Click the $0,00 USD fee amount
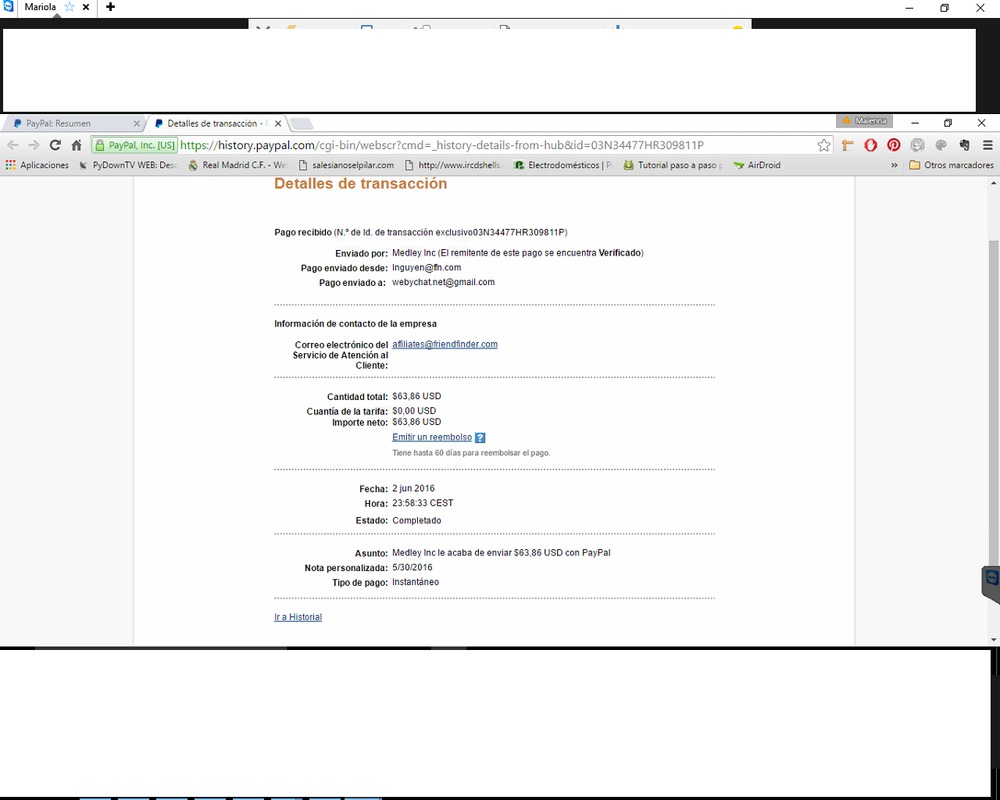The height and width of the screenshot is (800, 1000). coord(414,411)
